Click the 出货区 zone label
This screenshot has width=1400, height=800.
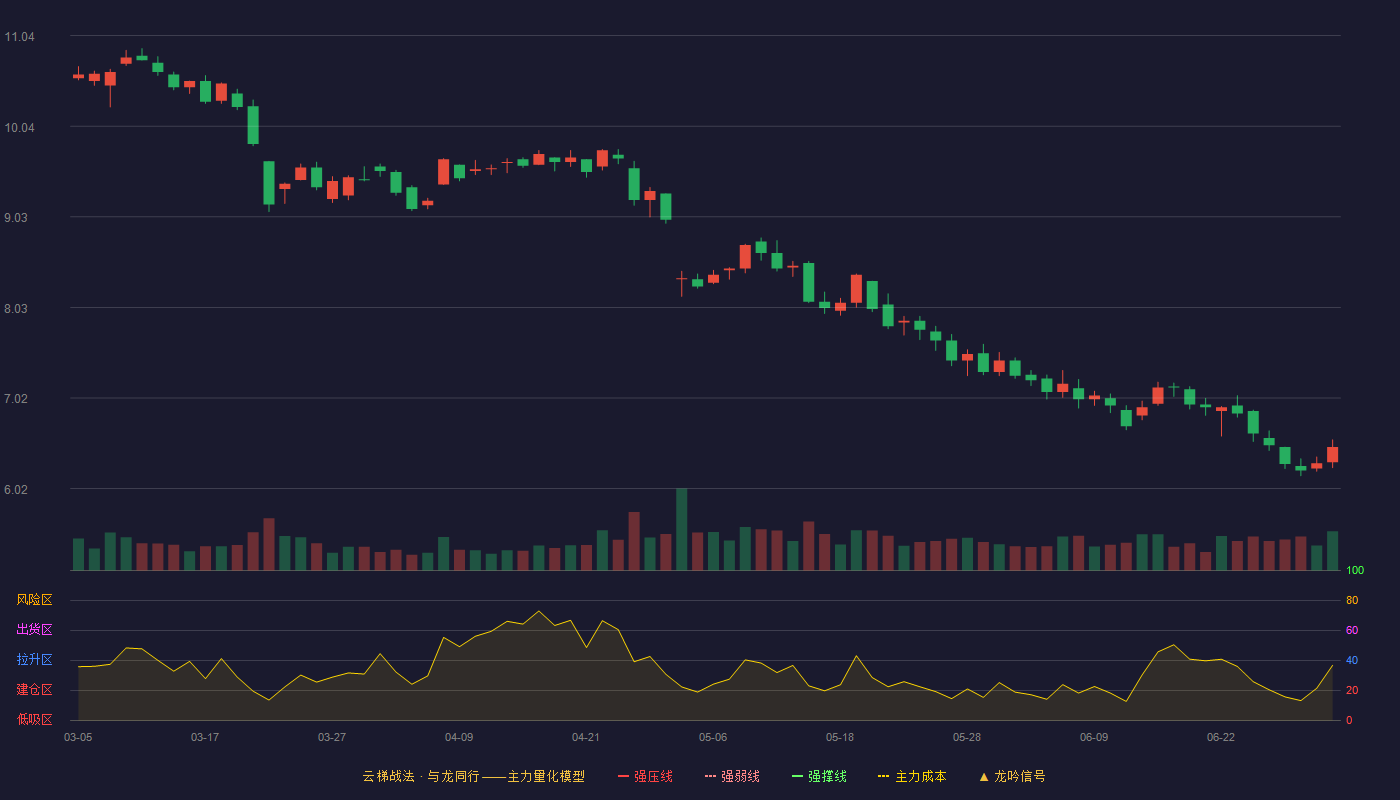[x=34, y=630]
